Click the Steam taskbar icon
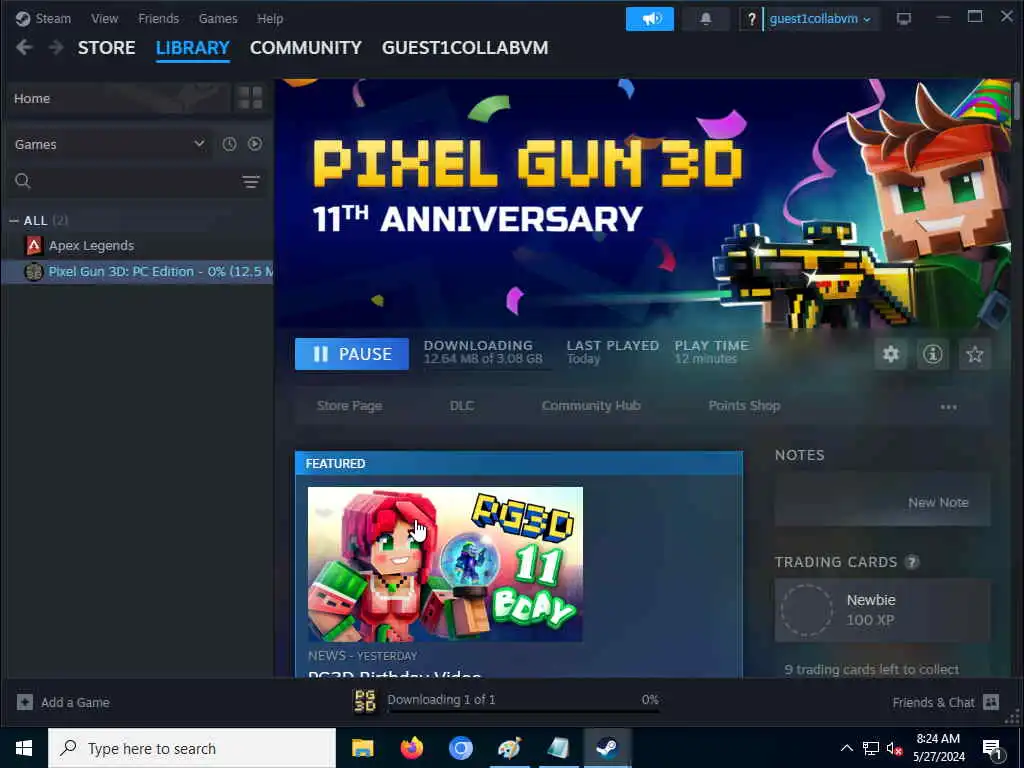Image resolution: width=1024 pixels, height=768 pixels. click(607, 748)
